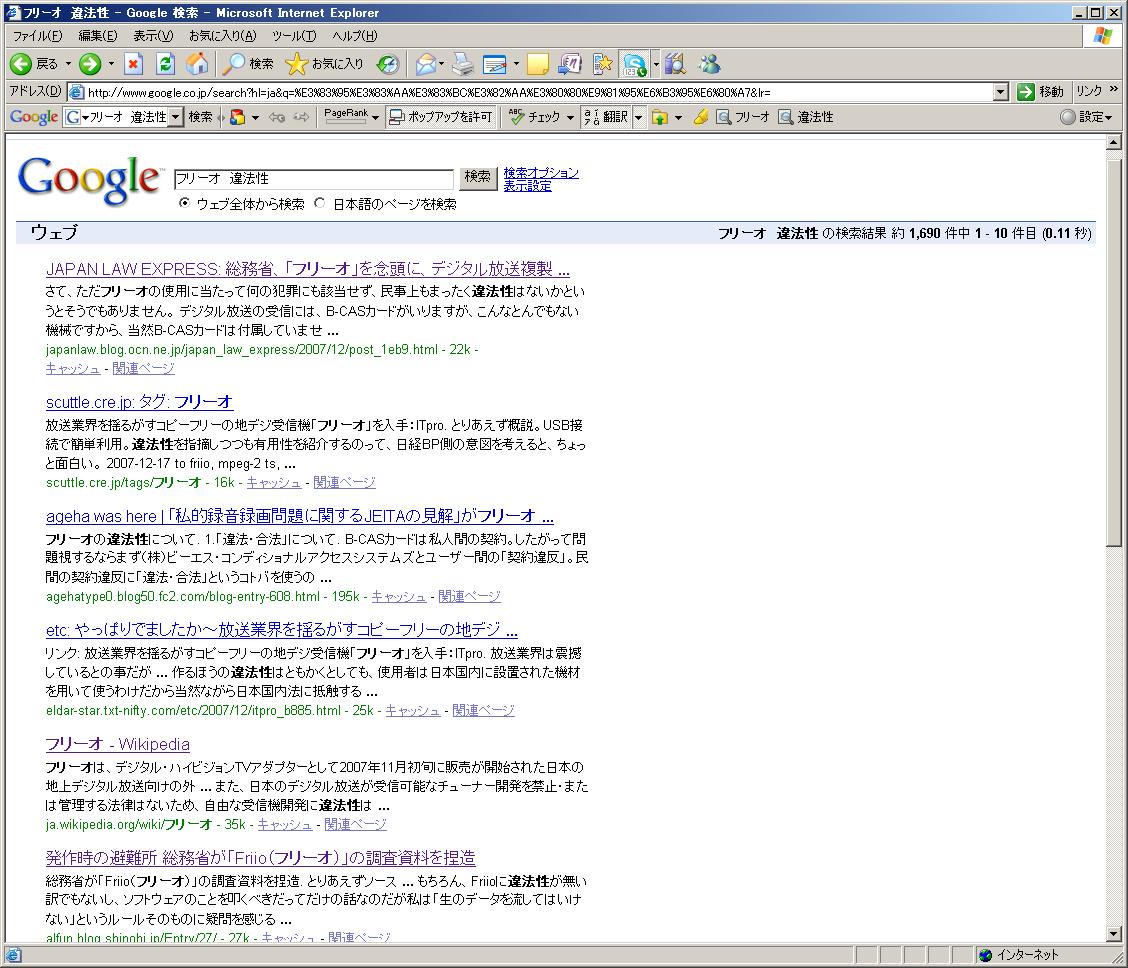This screenshot has width=1128, height=968.
Task: Click the Google logo in Google Toolbar
Action: [x=34, y=117]
